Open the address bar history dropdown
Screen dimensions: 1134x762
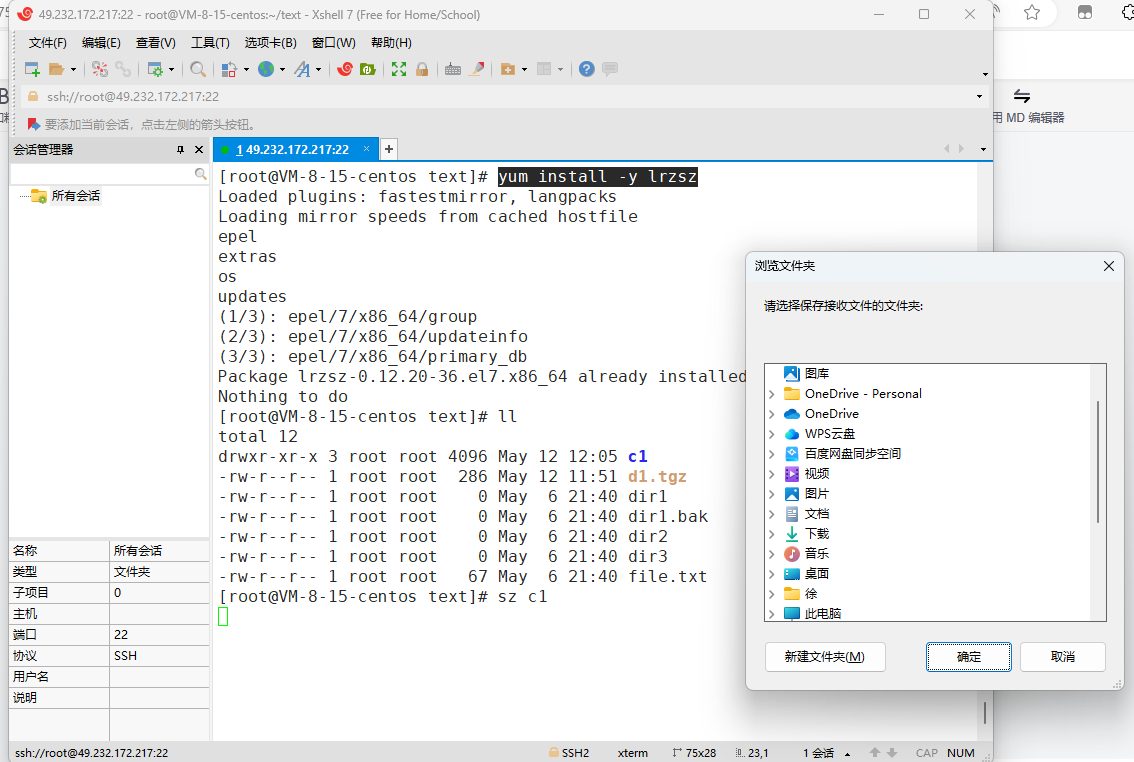pyautogui.click(x=979, y=96)
